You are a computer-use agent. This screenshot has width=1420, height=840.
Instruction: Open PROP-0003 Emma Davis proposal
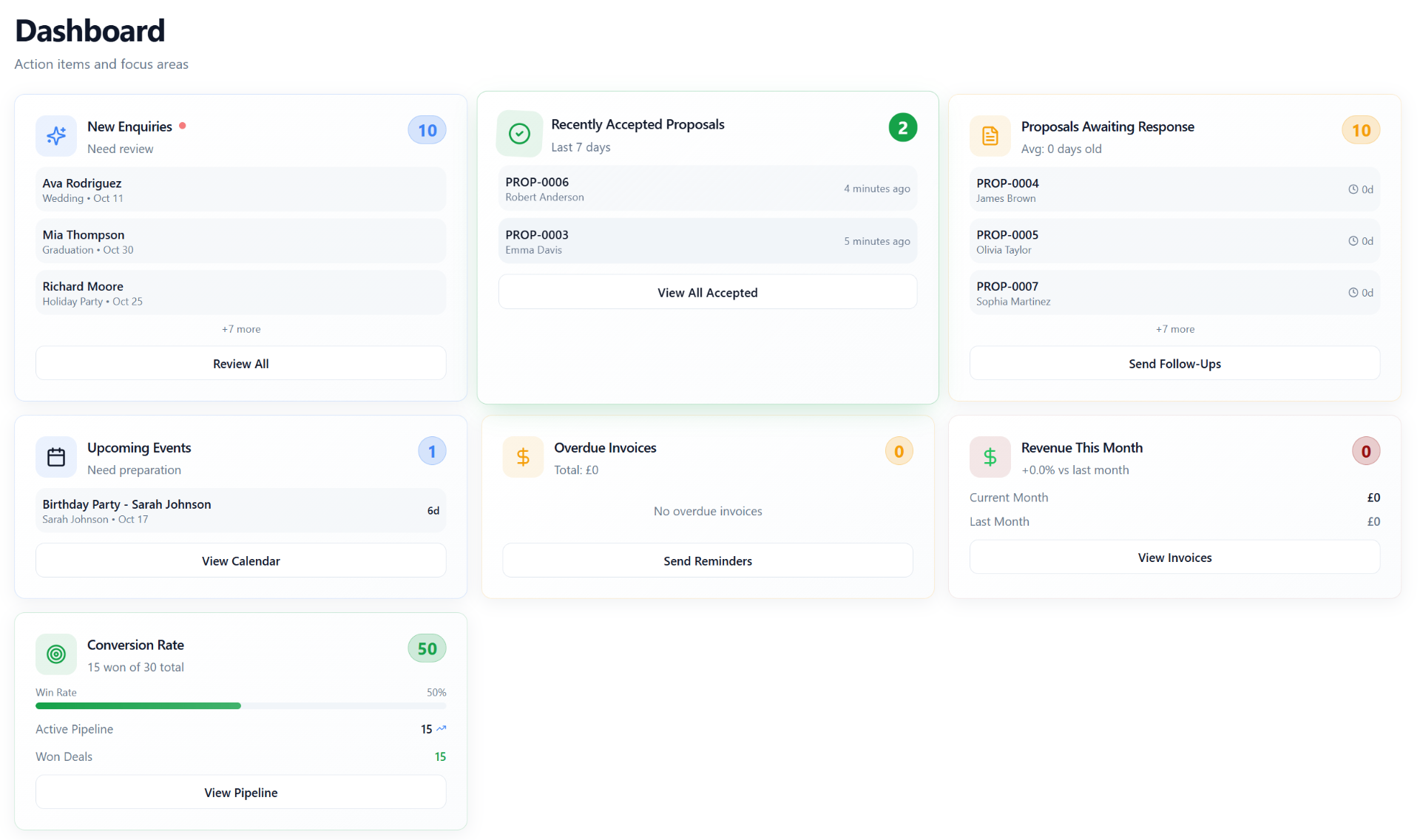[x=707, y=241]
